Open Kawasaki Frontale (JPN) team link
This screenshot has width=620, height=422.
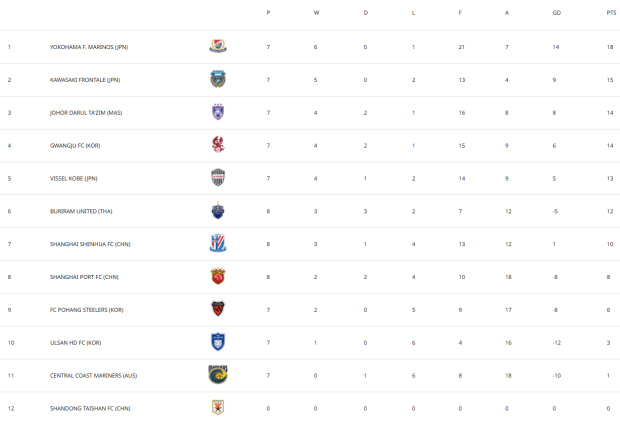[x=85, y=80]
